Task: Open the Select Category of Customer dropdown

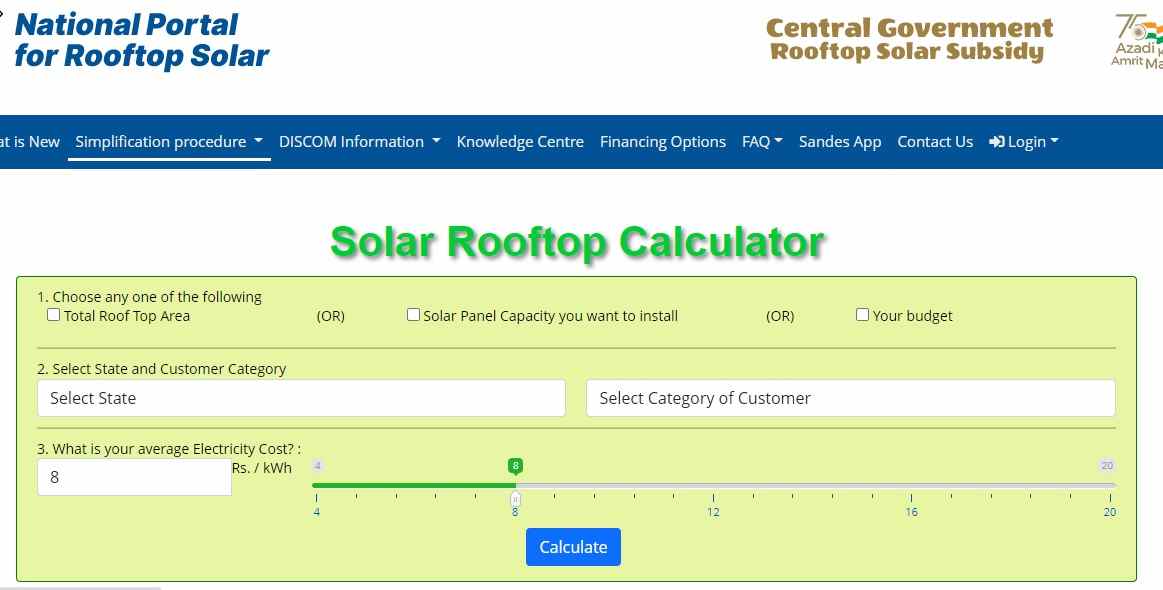Action: [x=850, y=397]
